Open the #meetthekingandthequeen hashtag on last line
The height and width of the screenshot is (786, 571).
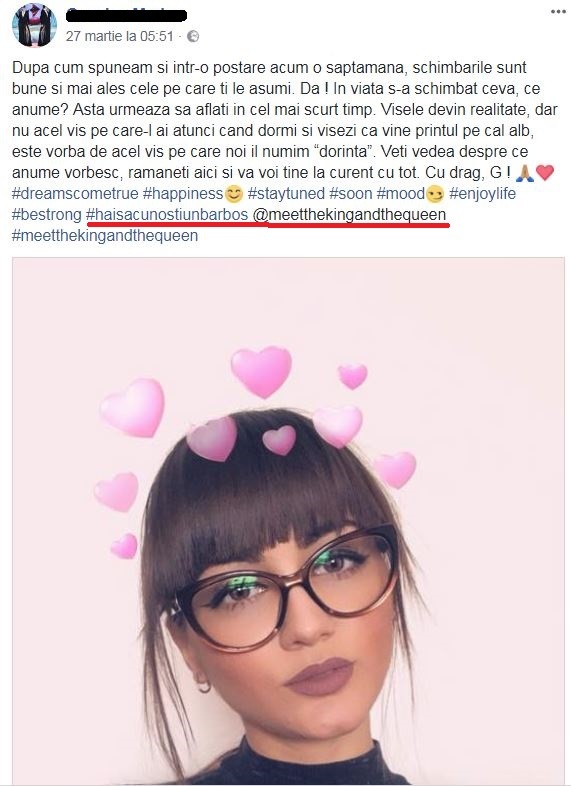105,236
